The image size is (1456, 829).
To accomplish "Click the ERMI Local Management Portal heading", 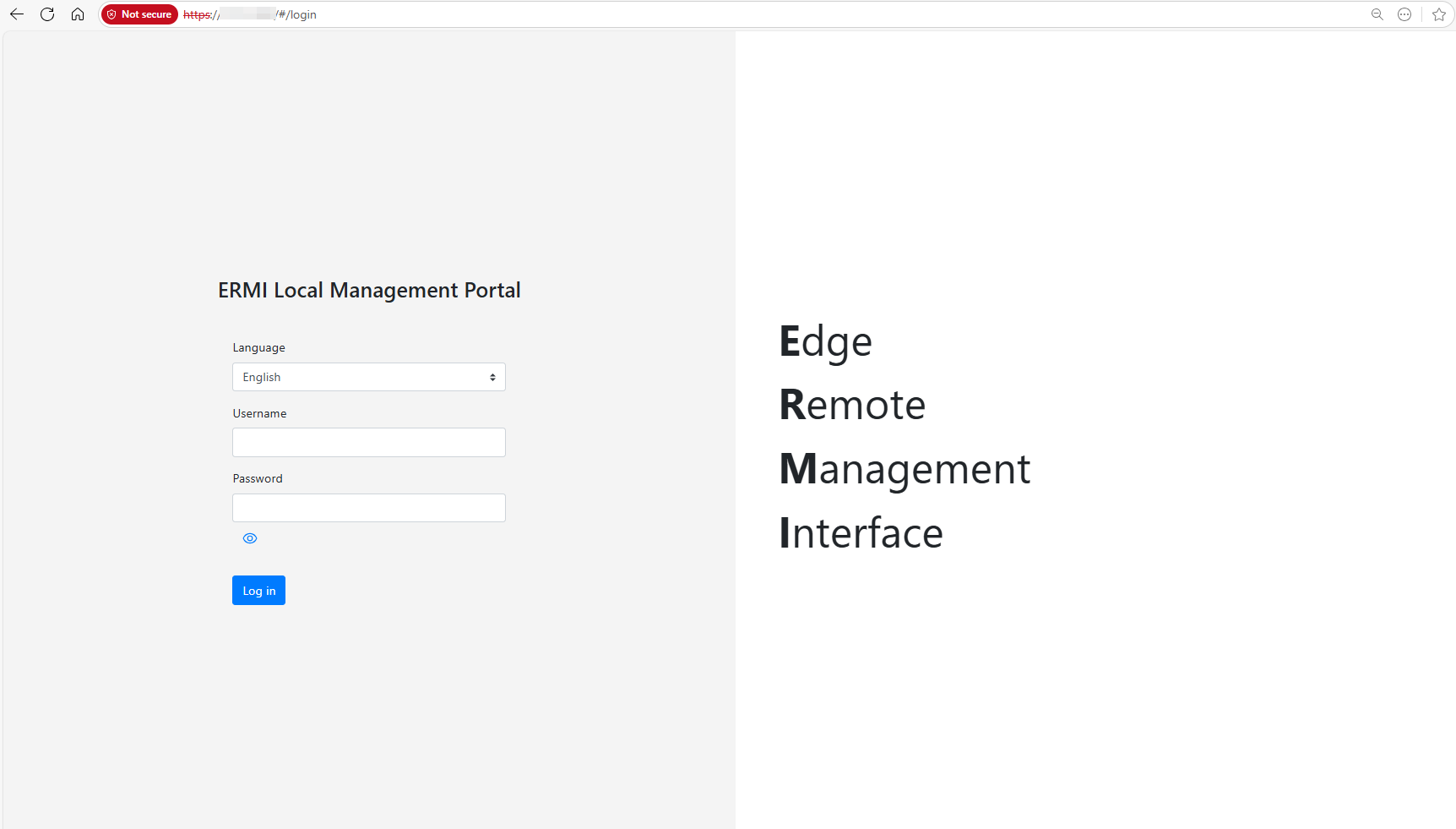I will point(369,290).
